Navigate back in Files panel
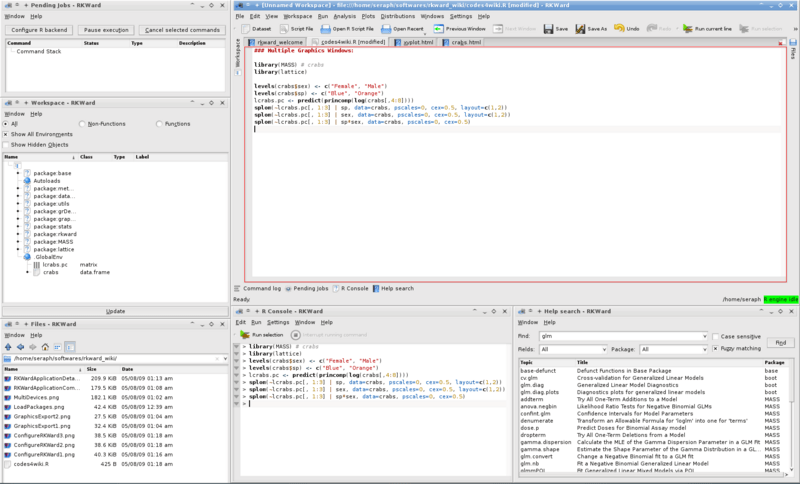Screen dimensions: 800x484 pyautogui.click(x=20, y=347)
